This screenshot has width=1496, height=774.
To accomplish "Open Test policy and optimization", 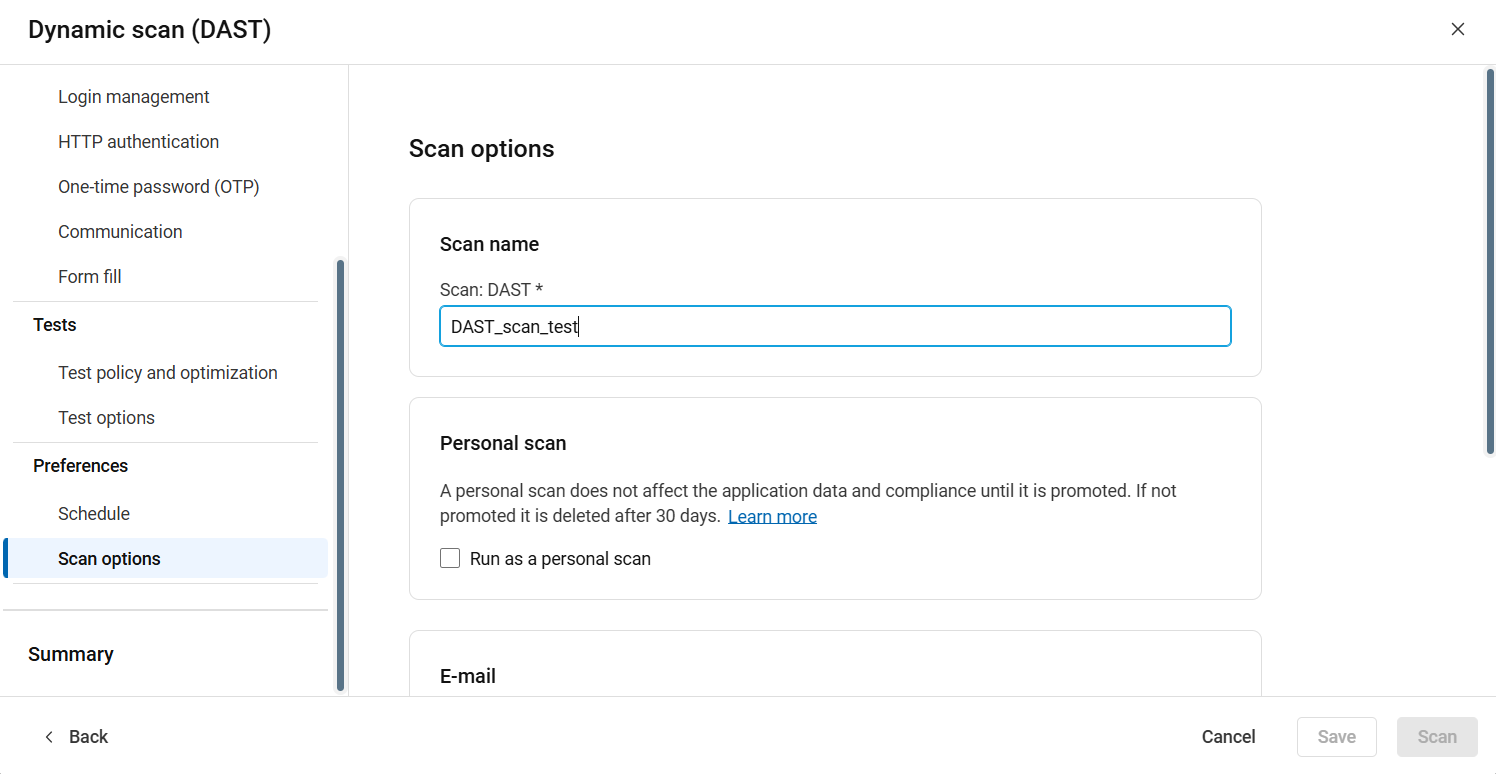I will [168, 373].
